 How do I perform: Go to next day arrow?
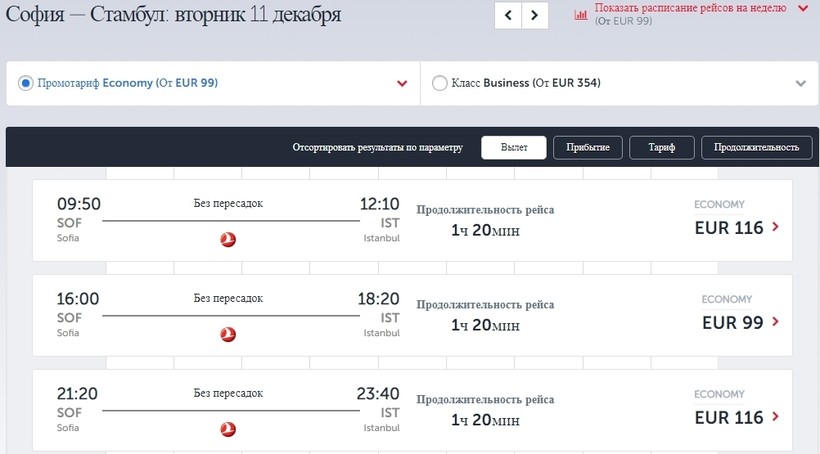pos(536,15)
